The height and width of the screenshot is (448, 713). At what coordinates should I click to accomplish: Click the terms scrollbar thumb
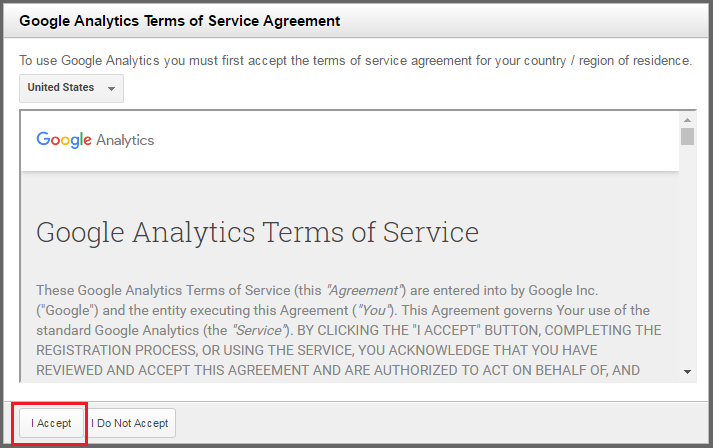pyautogui.click(x=687, y=137)
